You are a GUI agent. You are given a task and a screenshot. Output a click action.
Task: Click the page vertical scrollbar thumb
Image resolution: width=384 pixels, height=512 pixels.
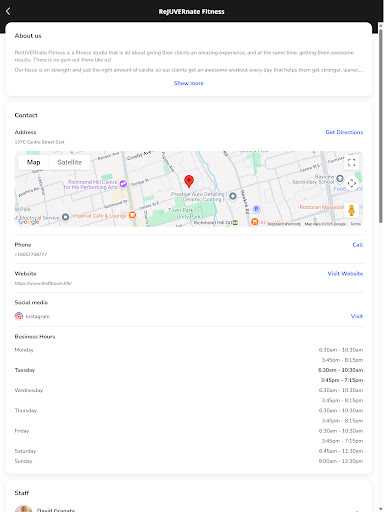tap(381, 126)
